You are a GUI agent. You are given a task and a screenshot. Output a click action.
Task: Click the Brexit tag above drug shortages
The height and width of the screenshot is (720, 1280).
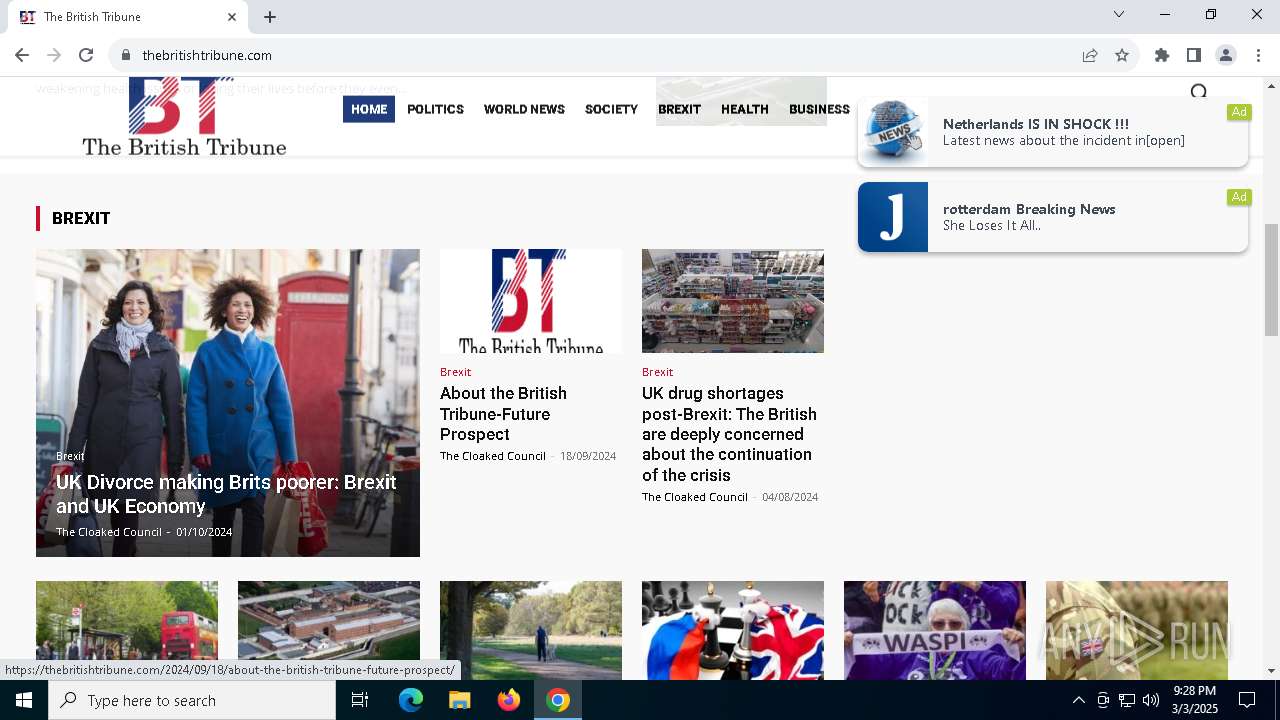[657, 372]
